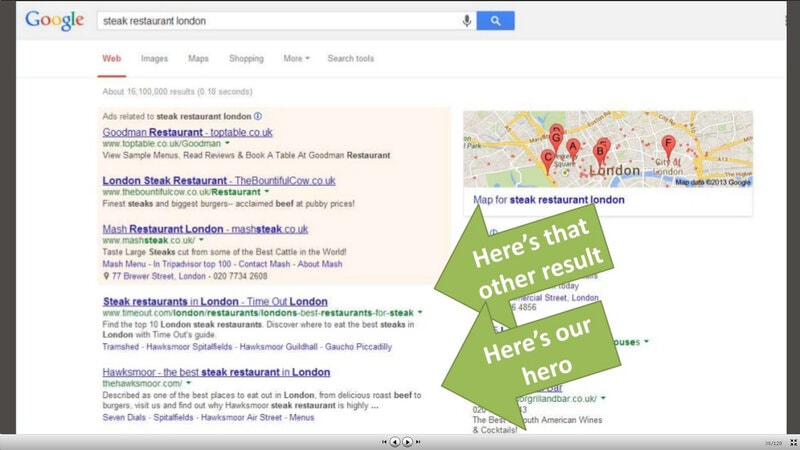Viewport: 800px width, 450px height.
Task: Click the blue search magnifier button
Action: pyautogui.click(x=495, y=21)
